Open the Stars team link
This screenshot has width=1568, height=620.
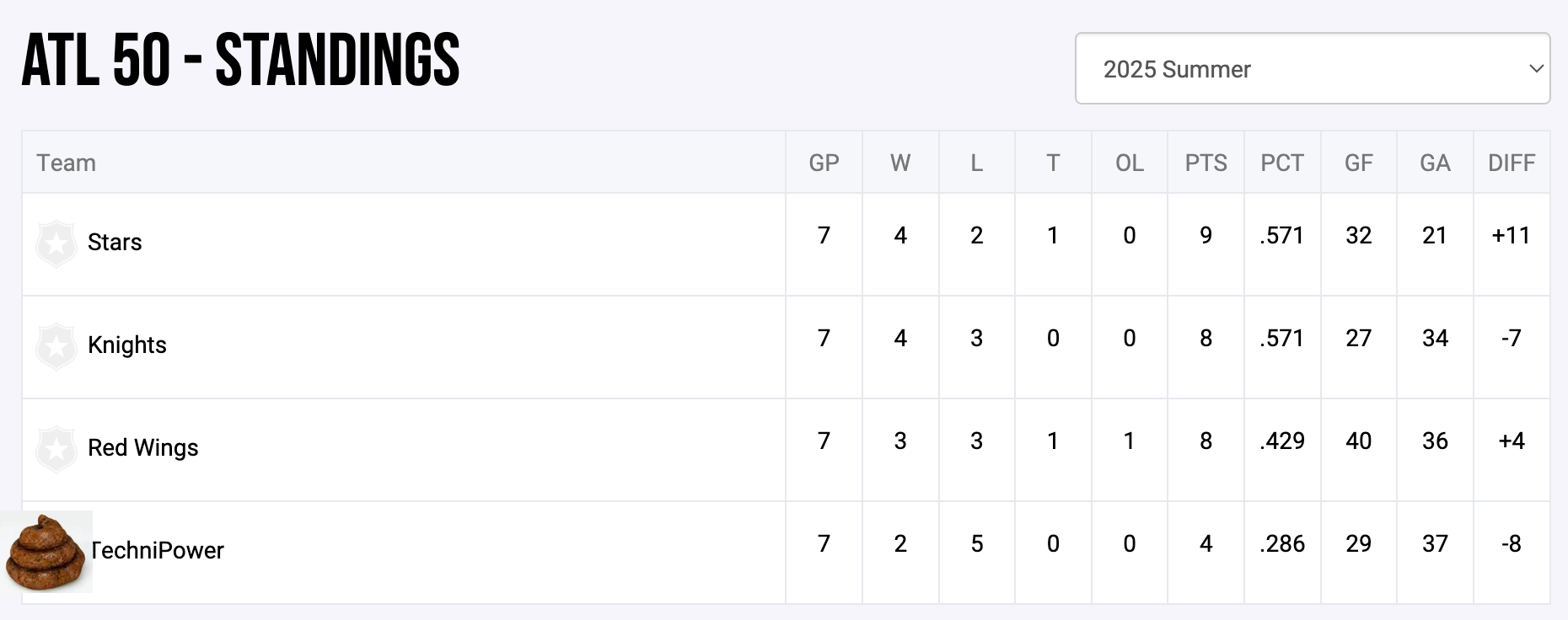point(115,243)
